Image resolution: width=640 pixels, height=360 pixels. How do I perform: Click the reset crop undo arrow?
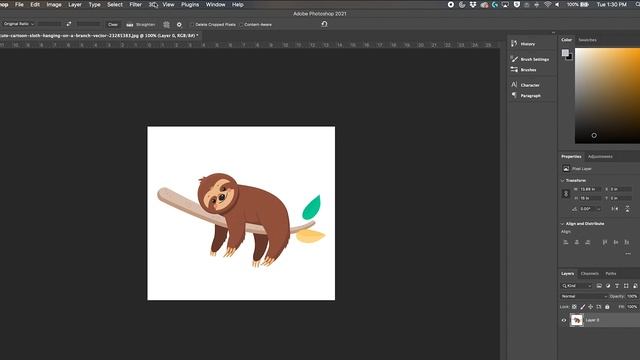click(324, 24)
